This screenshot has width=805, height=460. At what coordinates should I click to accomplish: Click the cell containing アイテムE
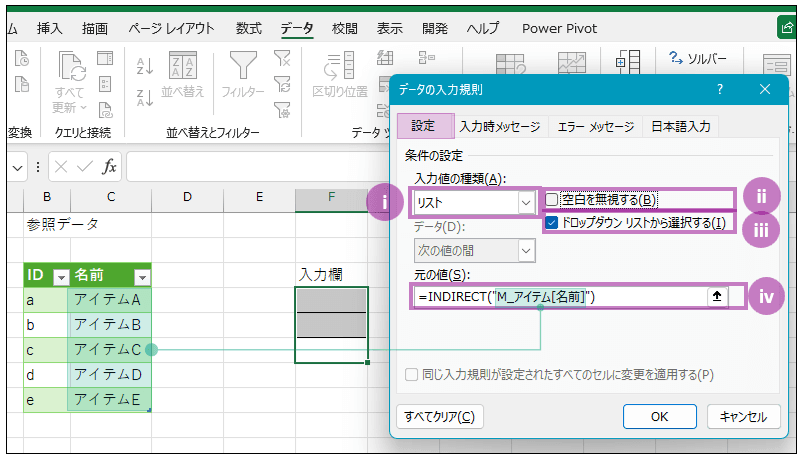point(109,399)
